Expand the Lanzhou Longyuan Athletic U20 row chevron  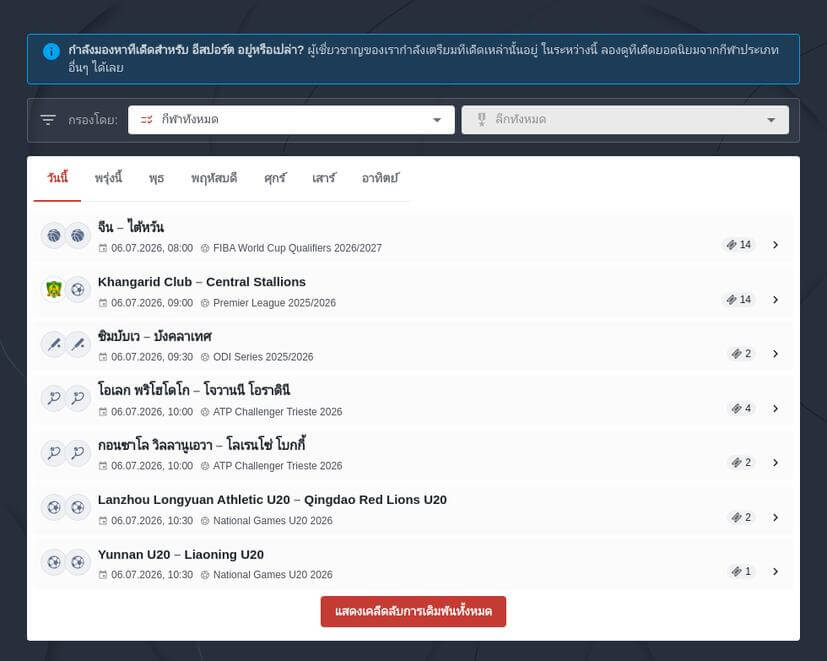click(775, 518)
